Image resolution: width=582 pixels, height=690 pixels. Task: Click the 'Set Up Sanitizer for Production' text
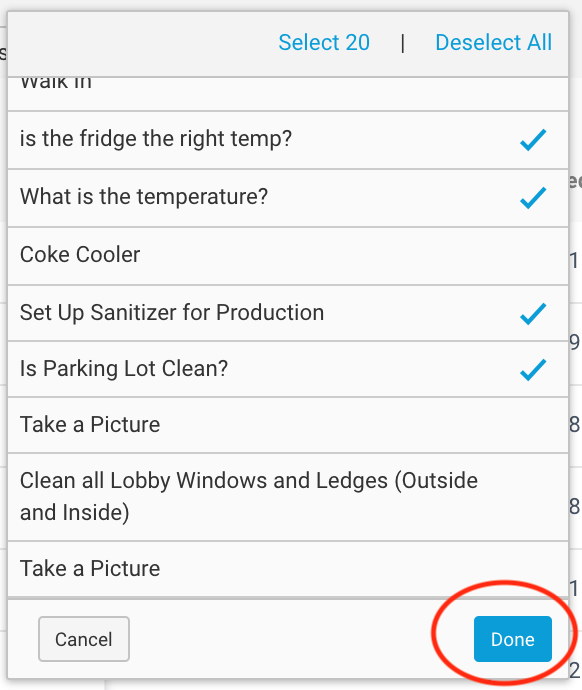[172, 312]
